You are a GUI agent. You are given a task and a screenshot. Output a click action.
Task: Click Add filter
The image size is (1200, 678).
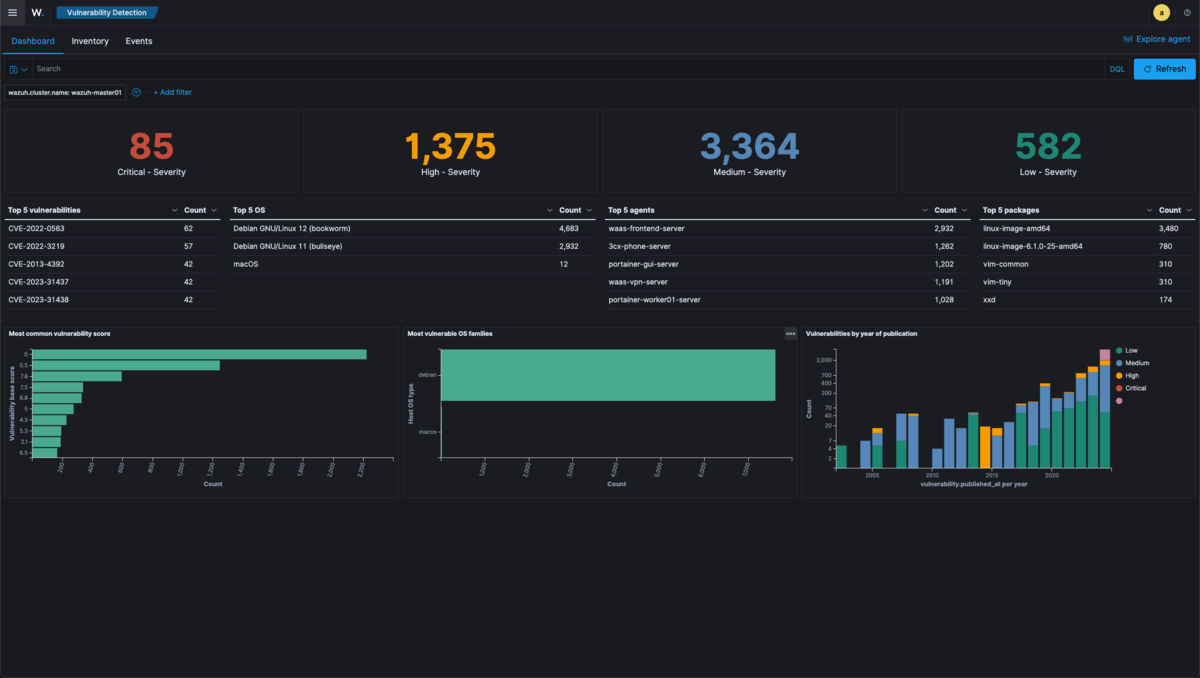pyautogui.click(x=172, y=92)
